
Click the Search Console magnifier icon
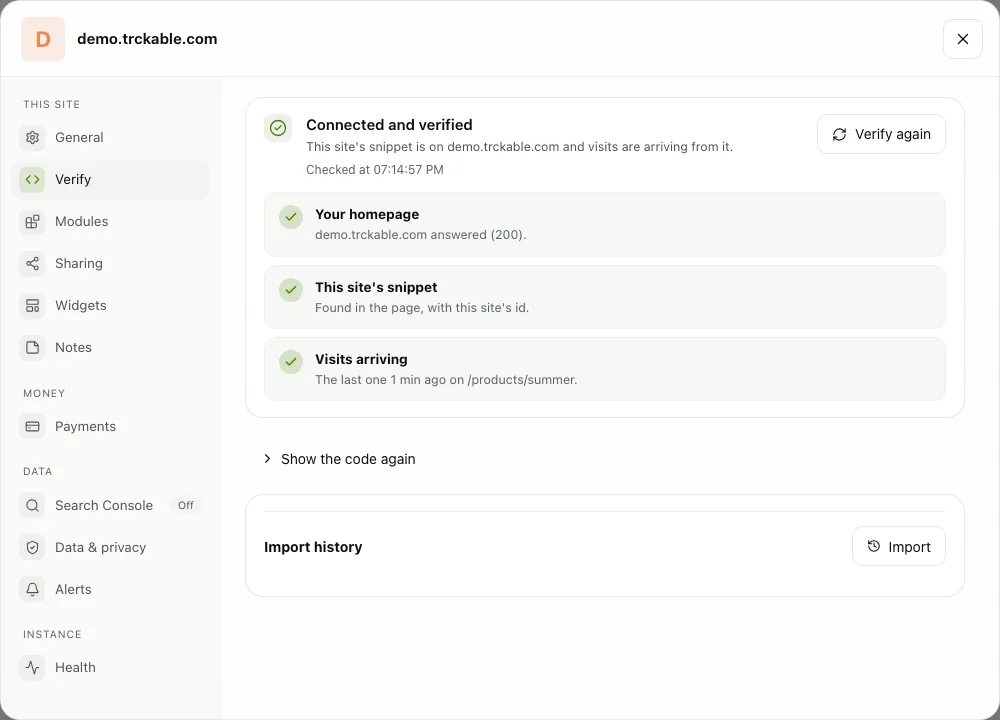[x=33, y=505]
